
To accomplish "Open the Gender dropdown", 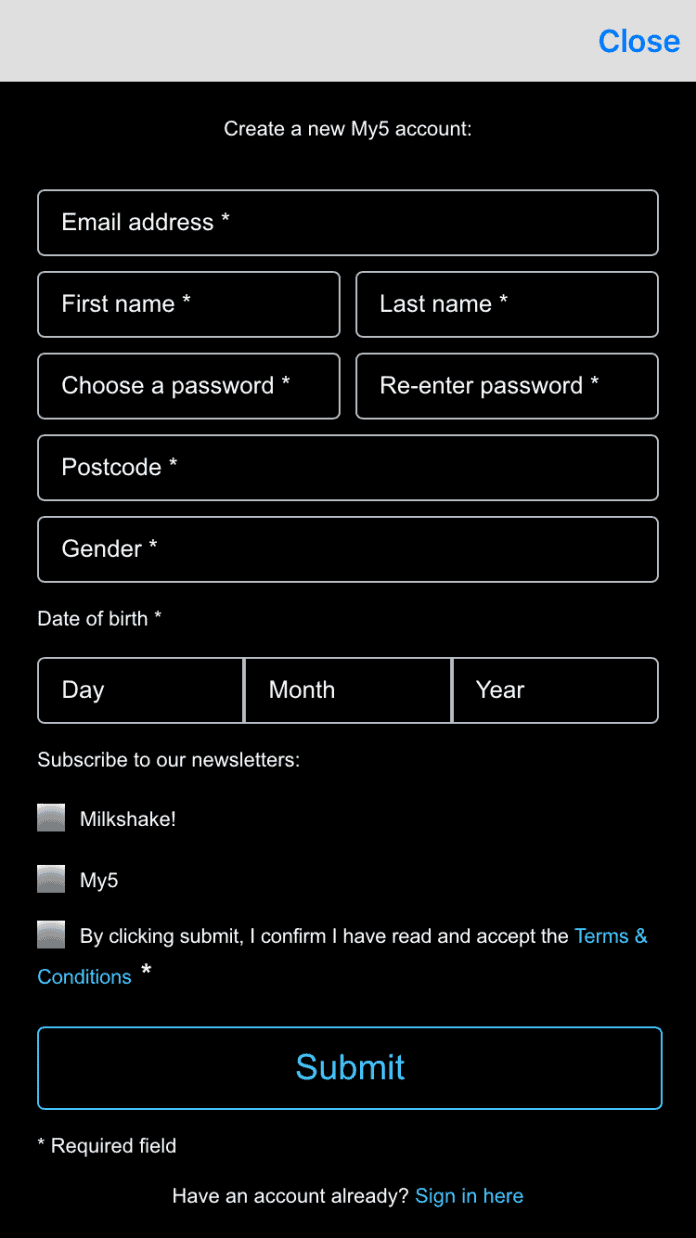I will pos(348,549).
